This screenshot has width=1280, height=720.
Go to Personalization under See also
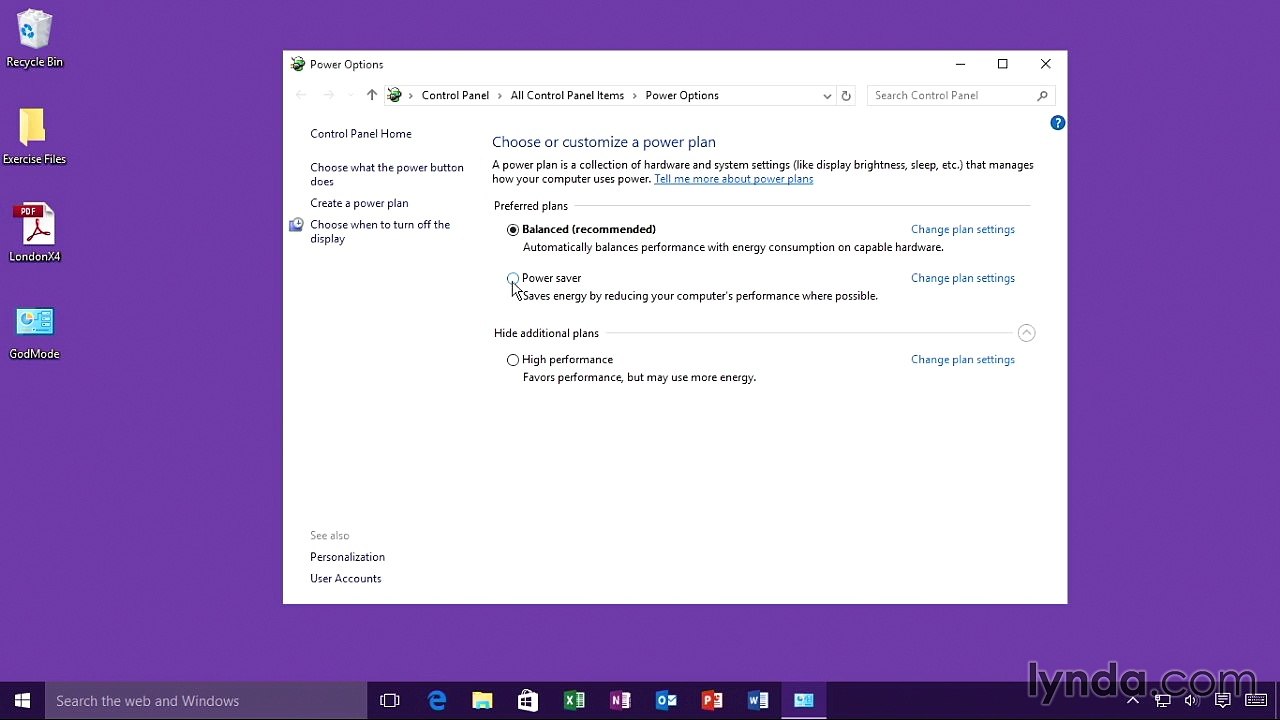[347, 557]
